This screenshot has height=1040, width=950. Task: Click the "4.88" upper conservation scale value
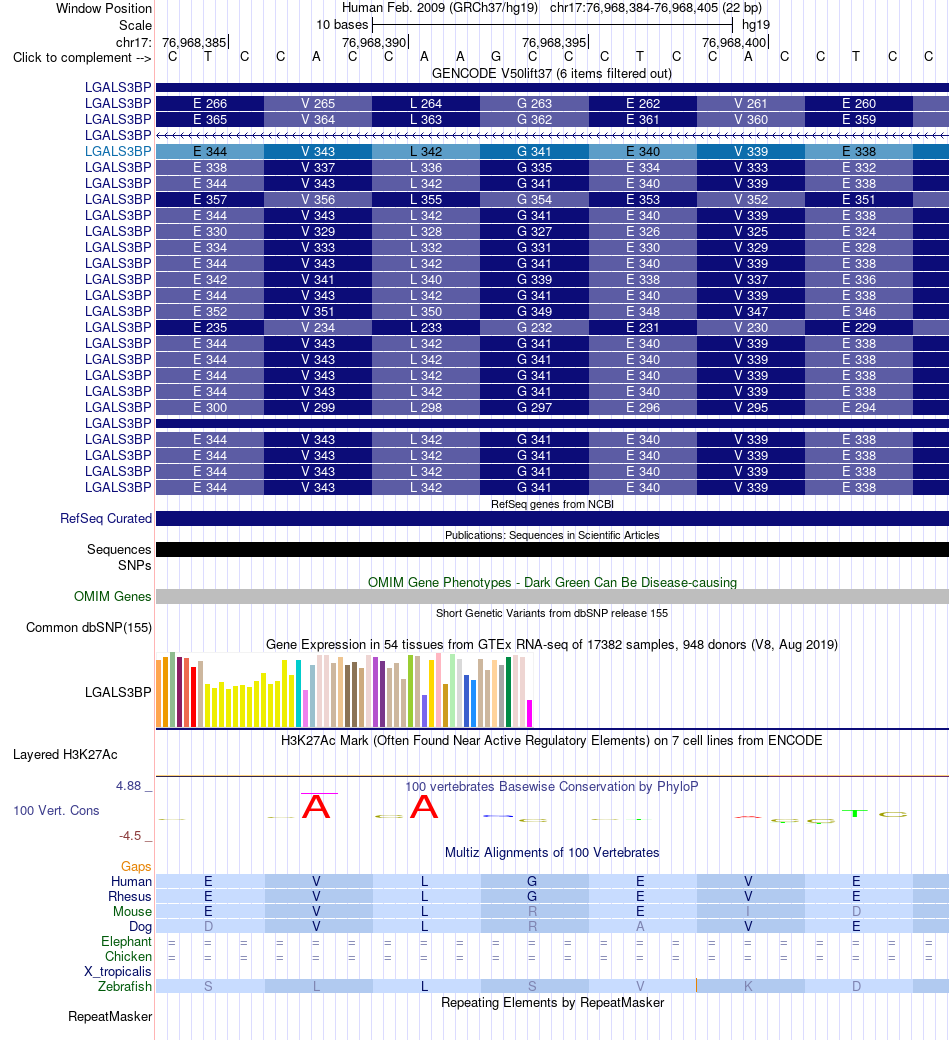point(129,786)
